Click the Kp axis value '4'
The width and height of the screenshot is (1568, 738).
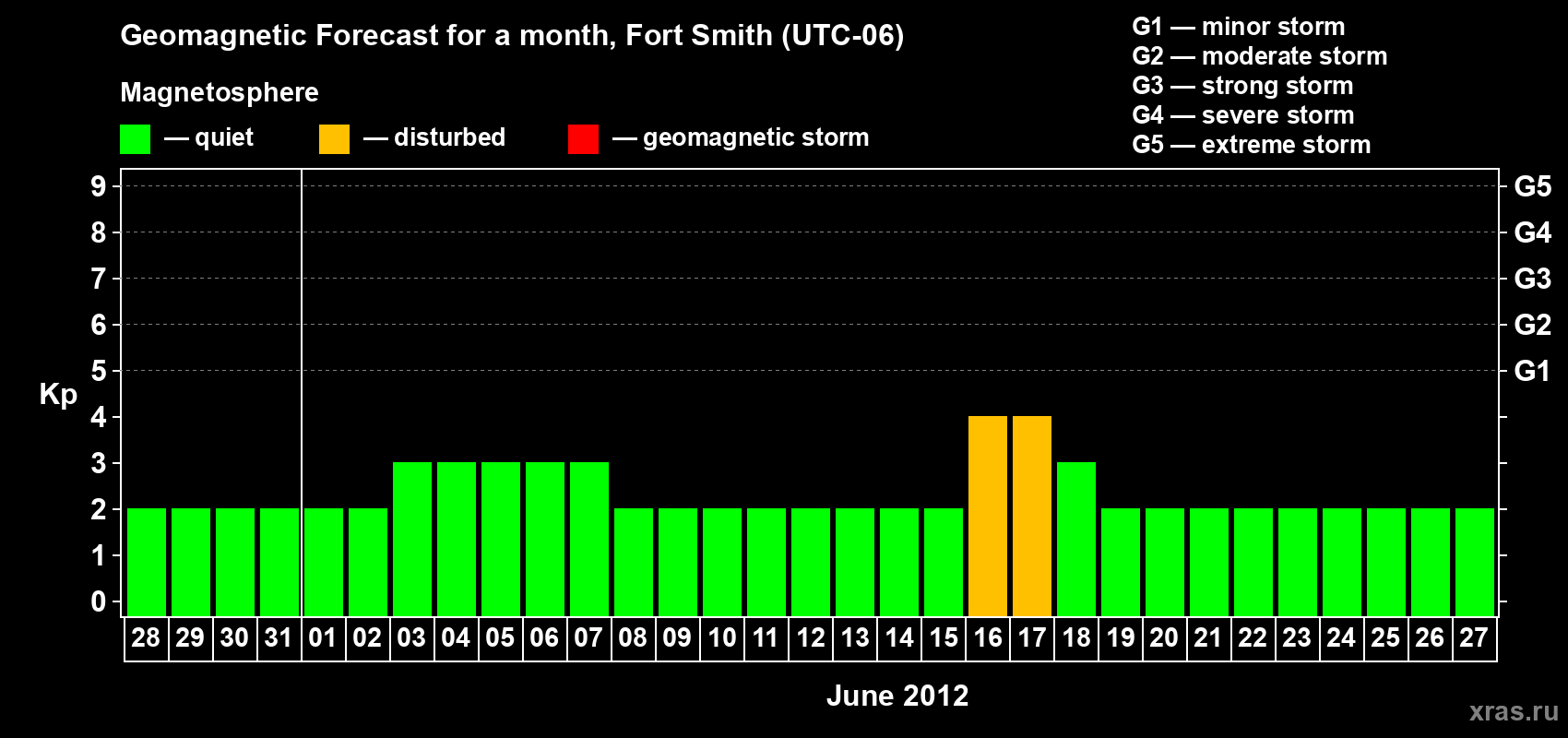(x=99, y=417)
